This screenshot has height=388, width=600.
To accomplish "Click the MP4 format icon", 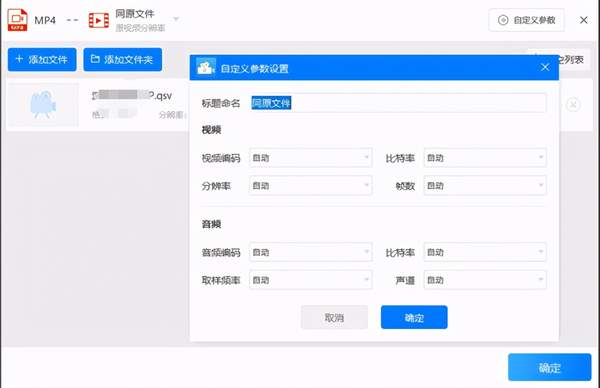I will pos(17,20).
